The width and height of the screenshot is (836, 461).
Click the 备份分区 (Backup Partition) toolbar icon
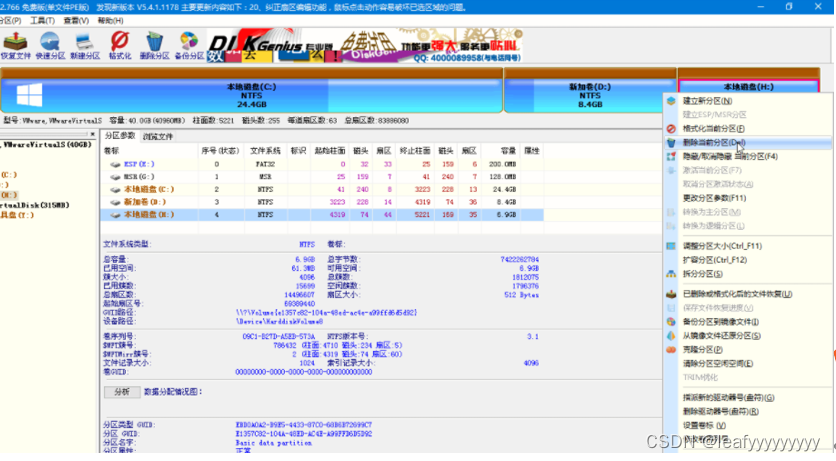coord(189,45)
